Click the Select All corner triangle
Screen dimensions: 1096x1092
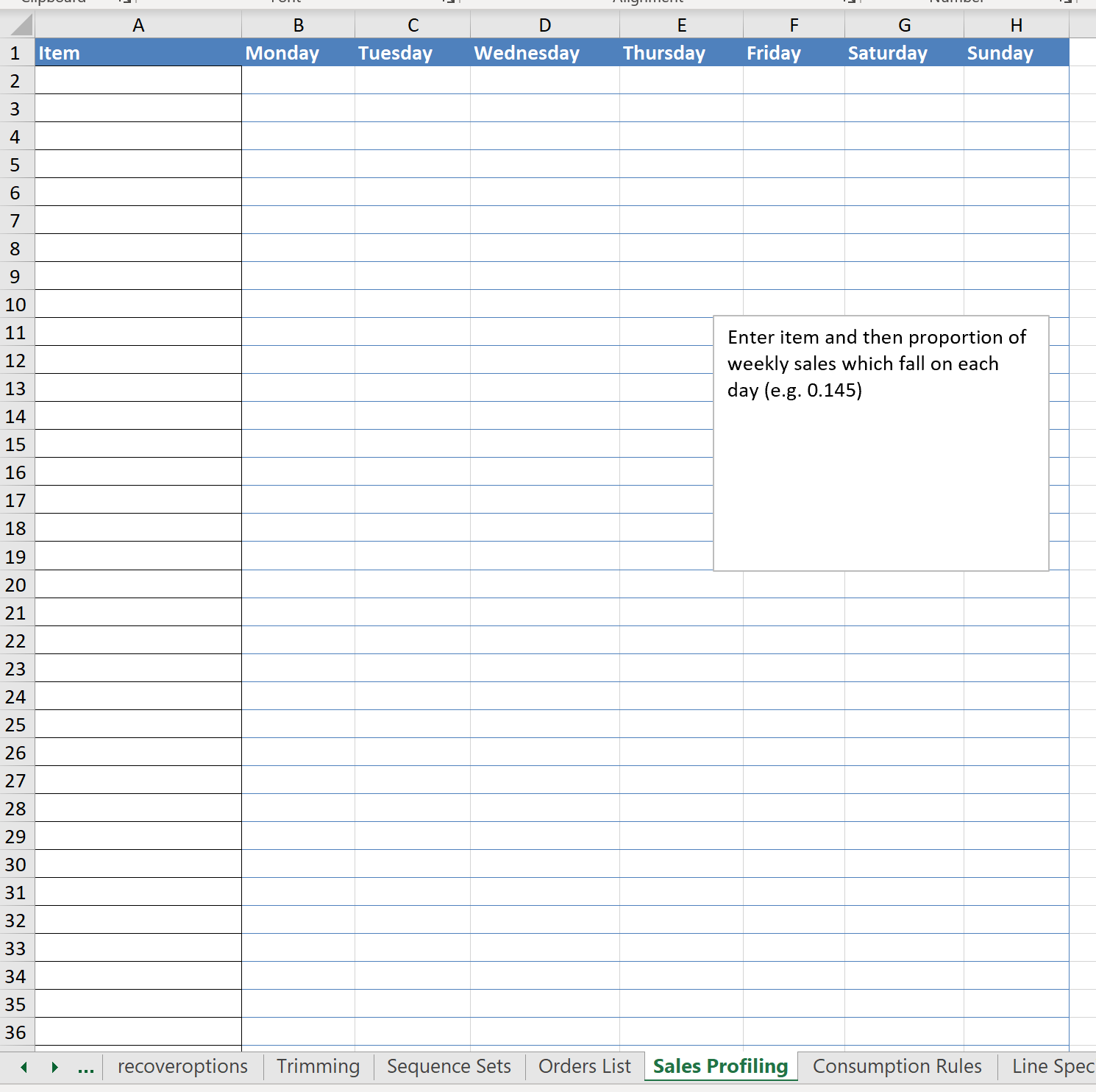pos(22,26)
